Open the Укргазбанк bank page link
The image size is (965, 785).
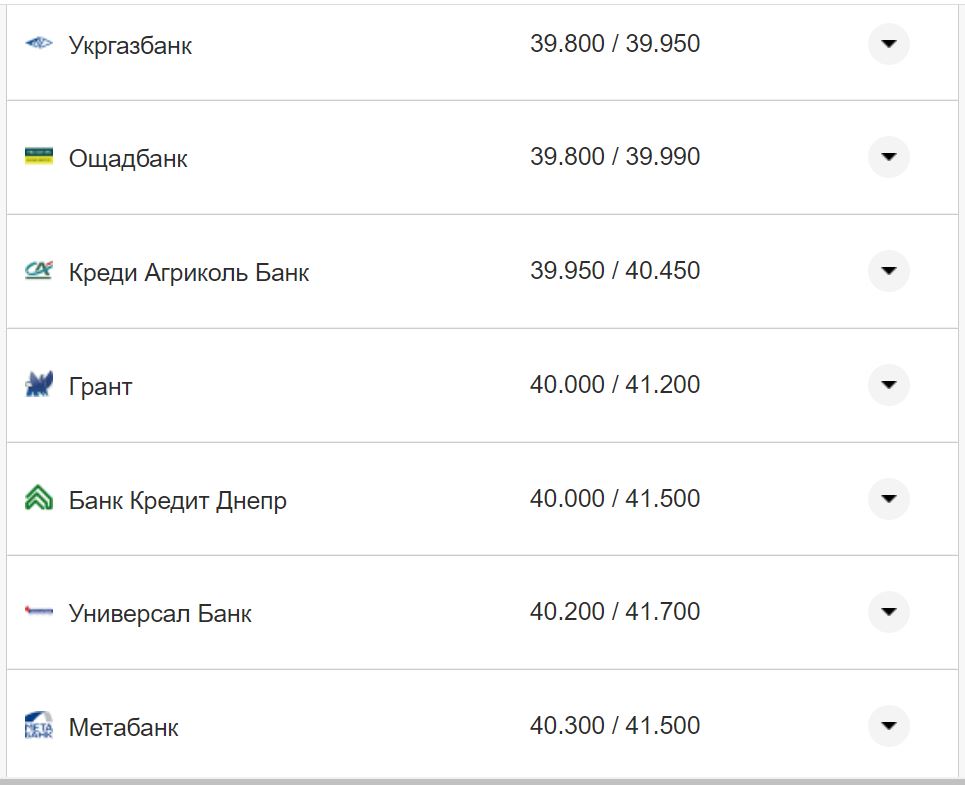(x=130, y=44)
